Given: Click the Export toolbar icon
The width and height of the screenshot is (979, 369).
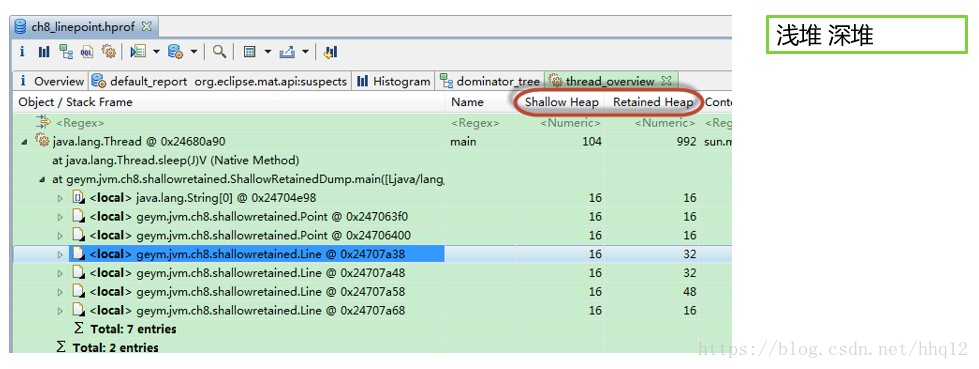Looking at the screenshot, I should 287,52.
